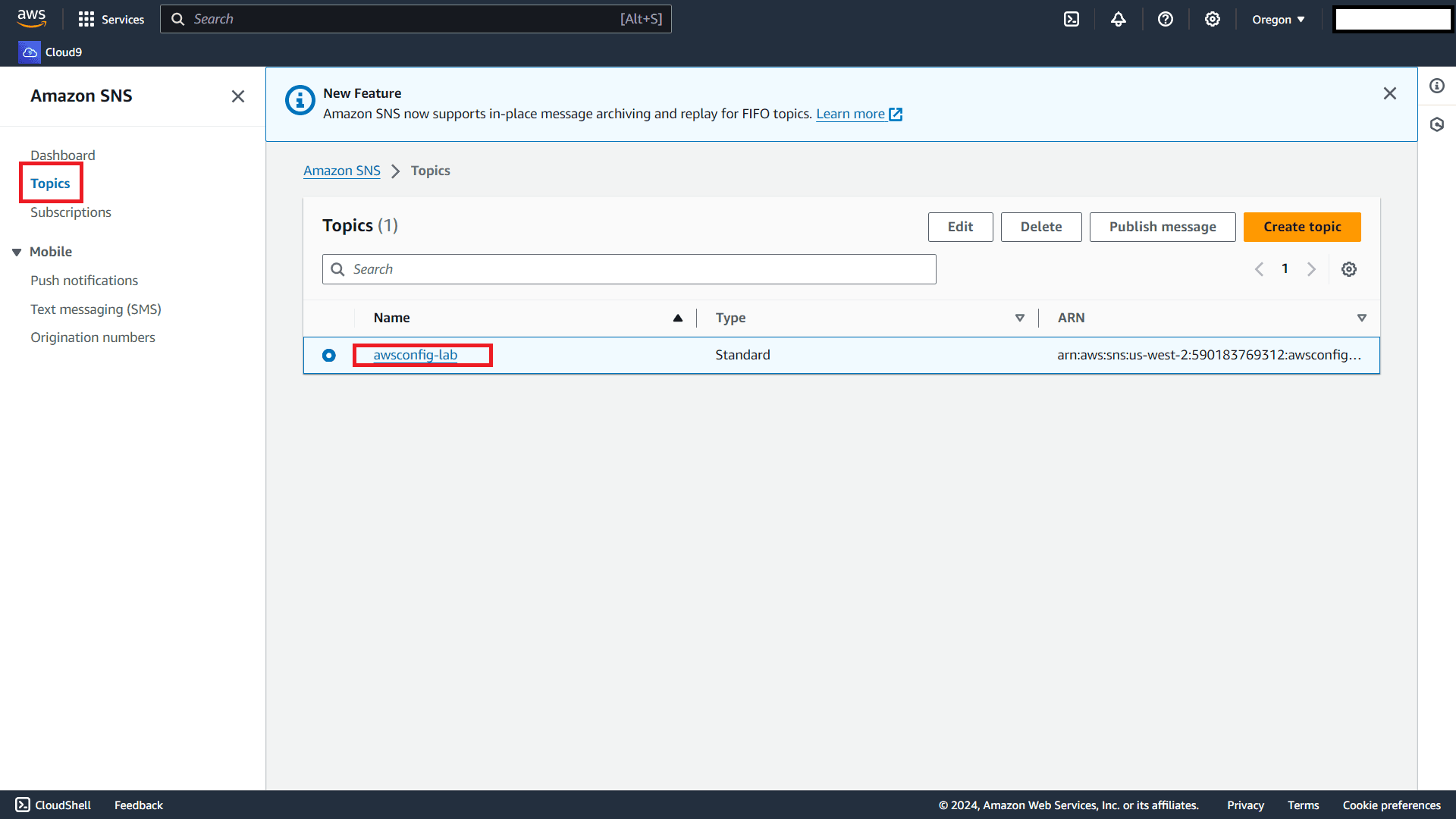Click the Delete button

click(x=1041, y=227)
